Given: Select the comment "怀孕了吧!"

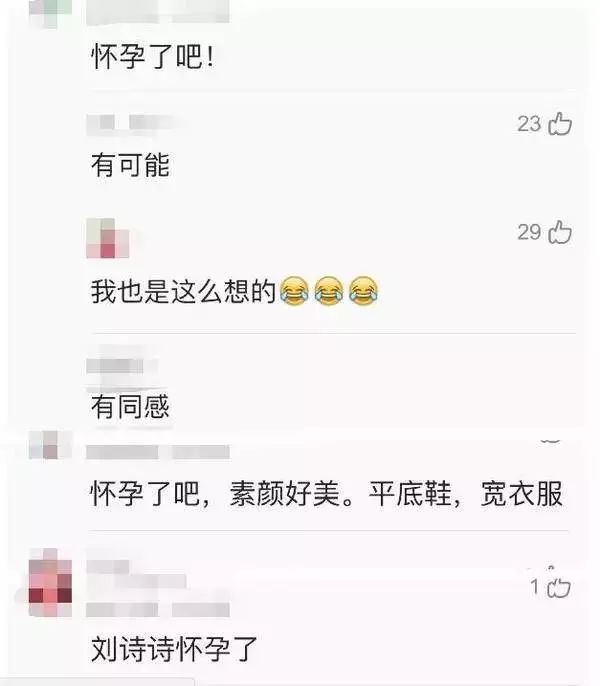Looking at the screenshot, I should (153, 57).
